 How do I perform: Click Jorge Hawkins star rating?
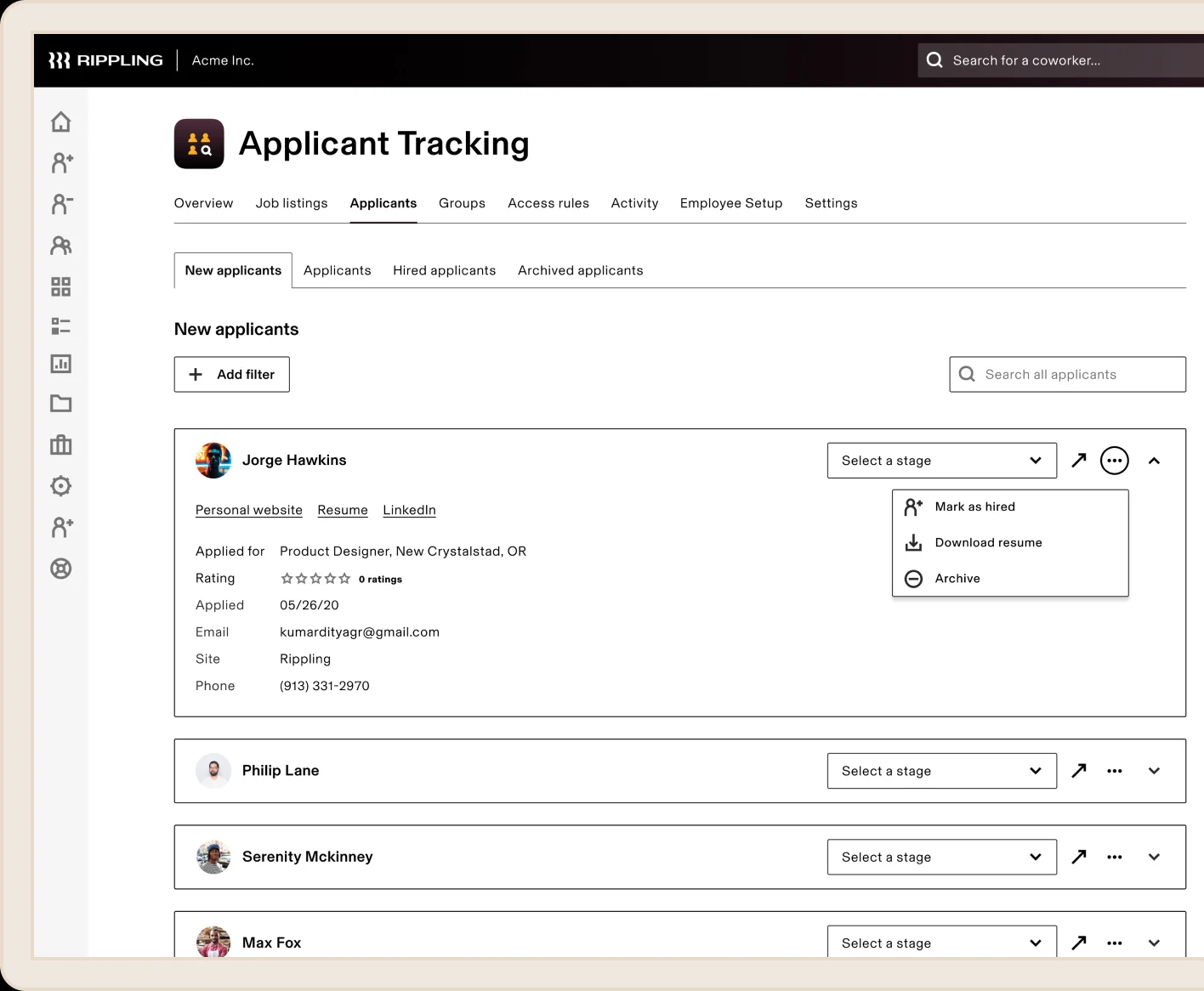coord(315,579)
